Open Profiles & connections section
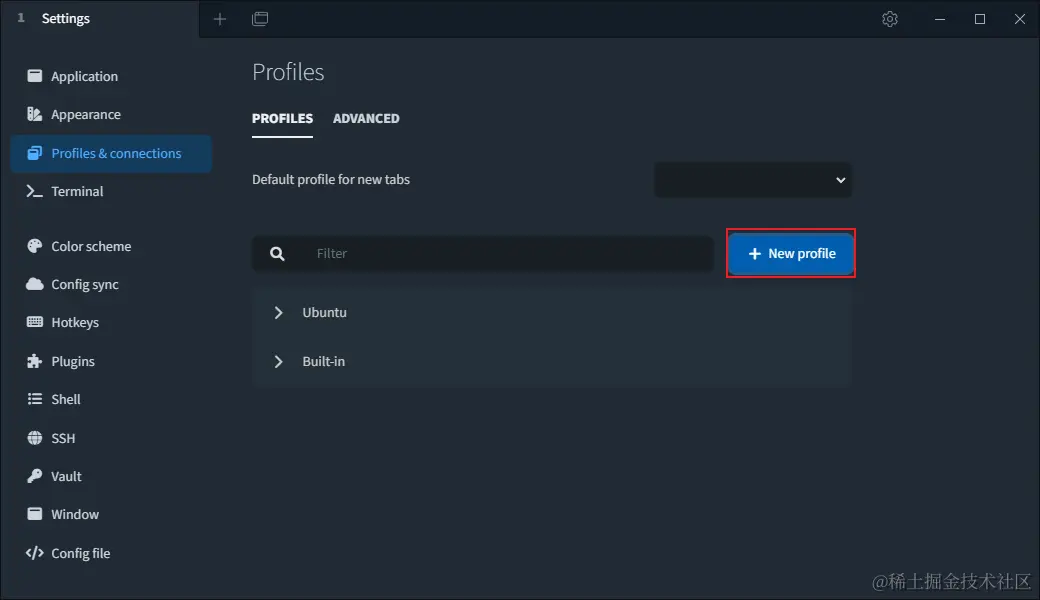This screenshot has height=600, width=1040. (111, 153)
